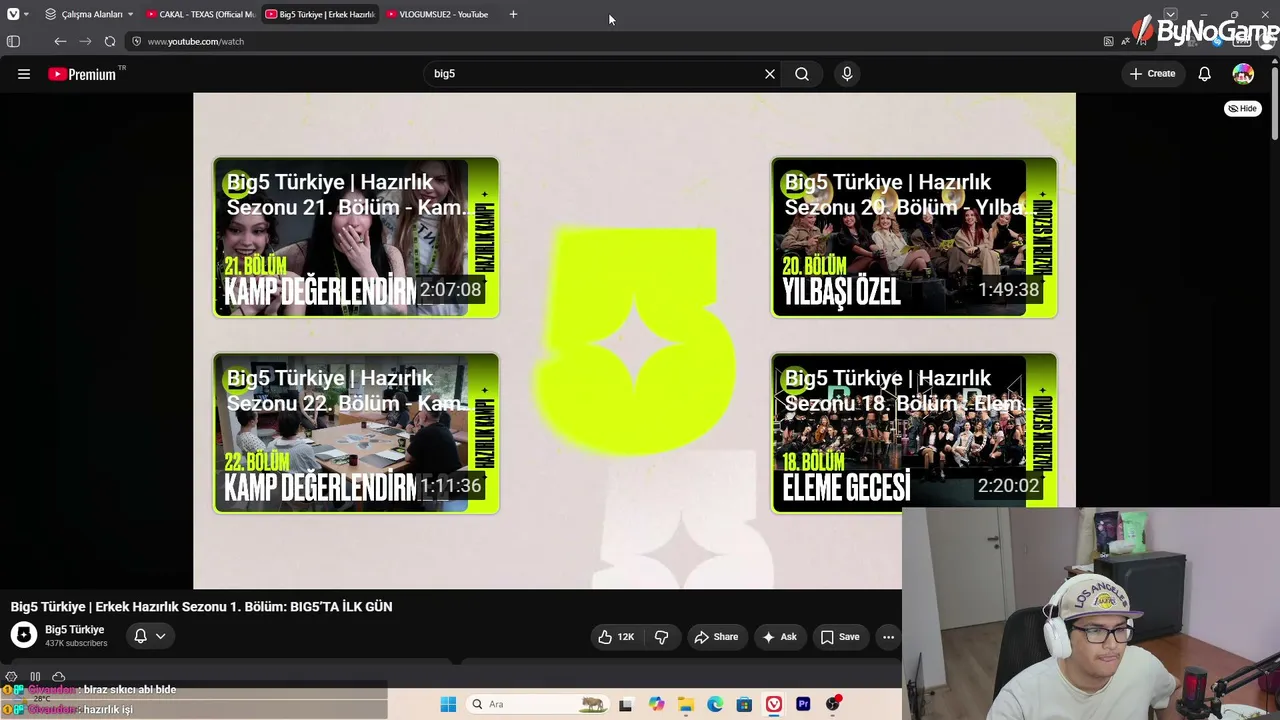Switch to Vivaldi in taskbar
This screenshot has height=720, width=1280.
coord(774,704)
